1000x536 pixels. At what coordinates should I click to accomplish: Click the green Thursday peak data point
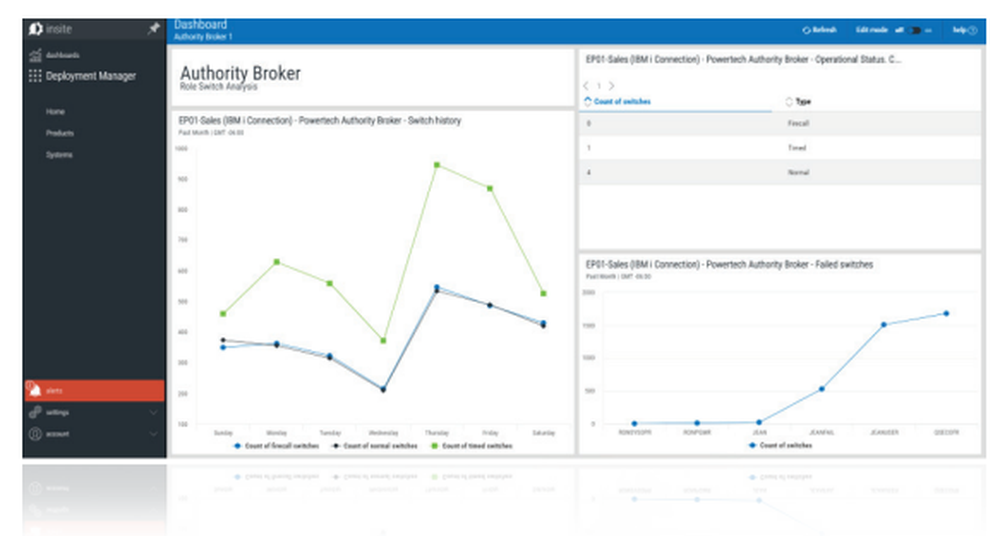coord(437,165)
